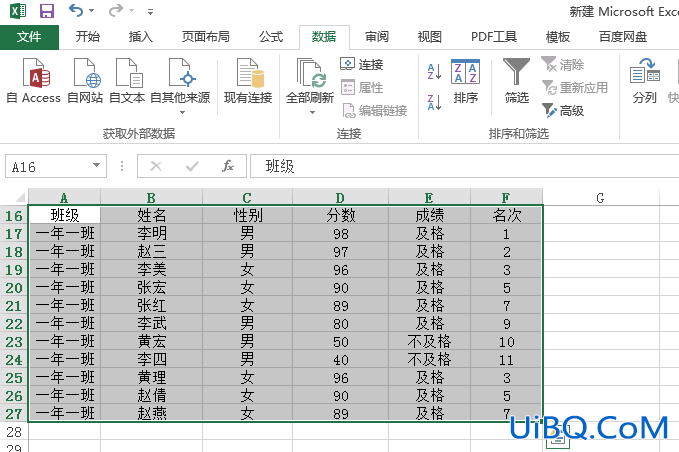
Task: Click the Properties (属性) item
Action: pos(362,87)
